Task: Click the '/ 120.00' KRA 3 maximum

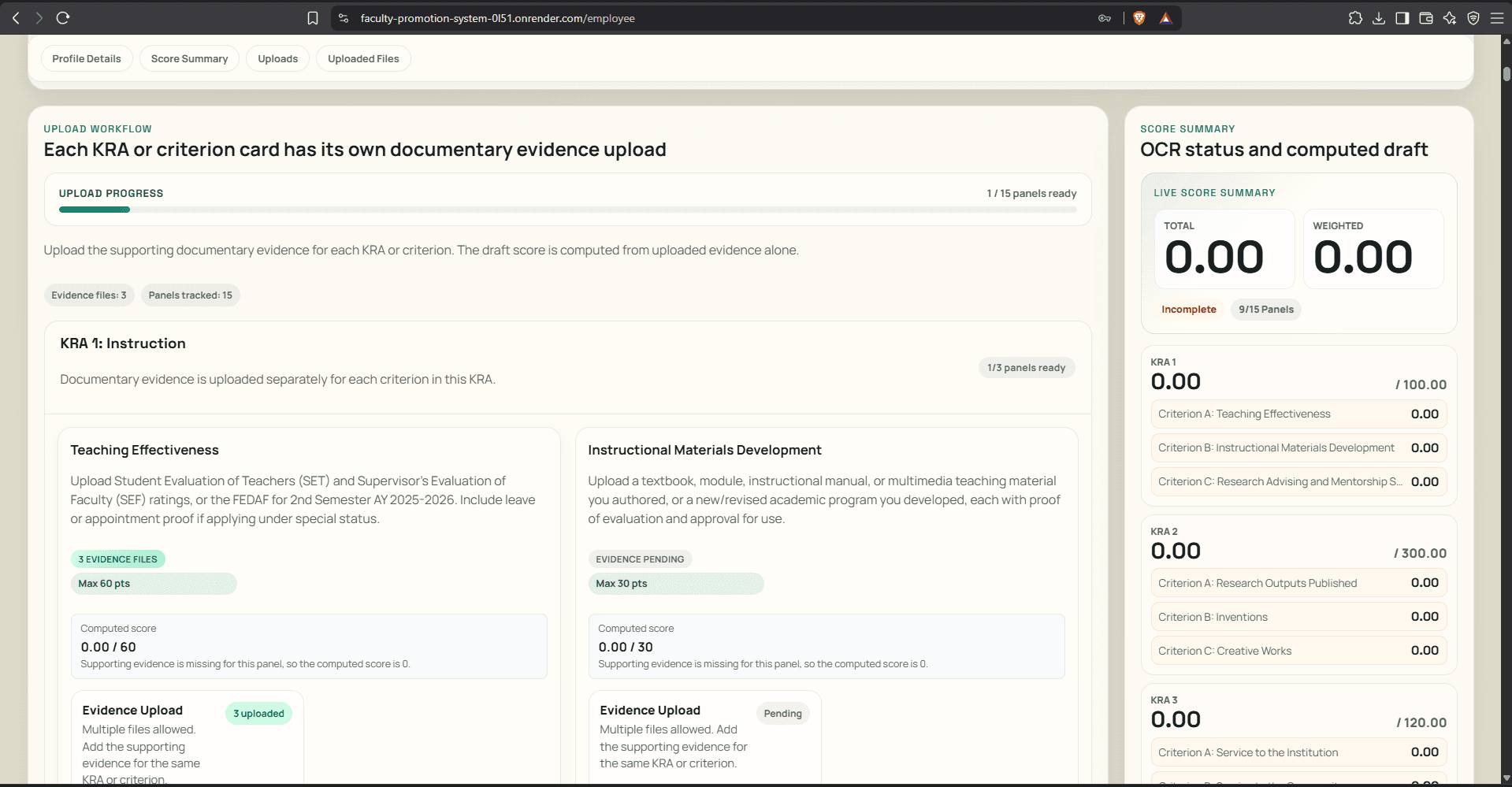Action: coord(1421,722)
